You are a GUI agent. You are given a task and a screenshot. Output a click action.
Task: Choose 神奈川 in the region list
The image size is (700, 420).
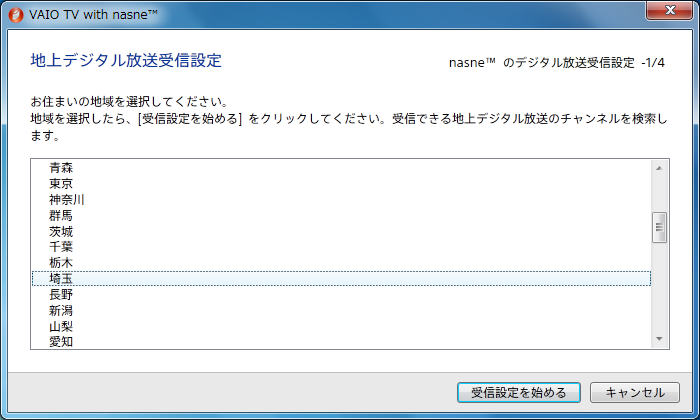341,200
